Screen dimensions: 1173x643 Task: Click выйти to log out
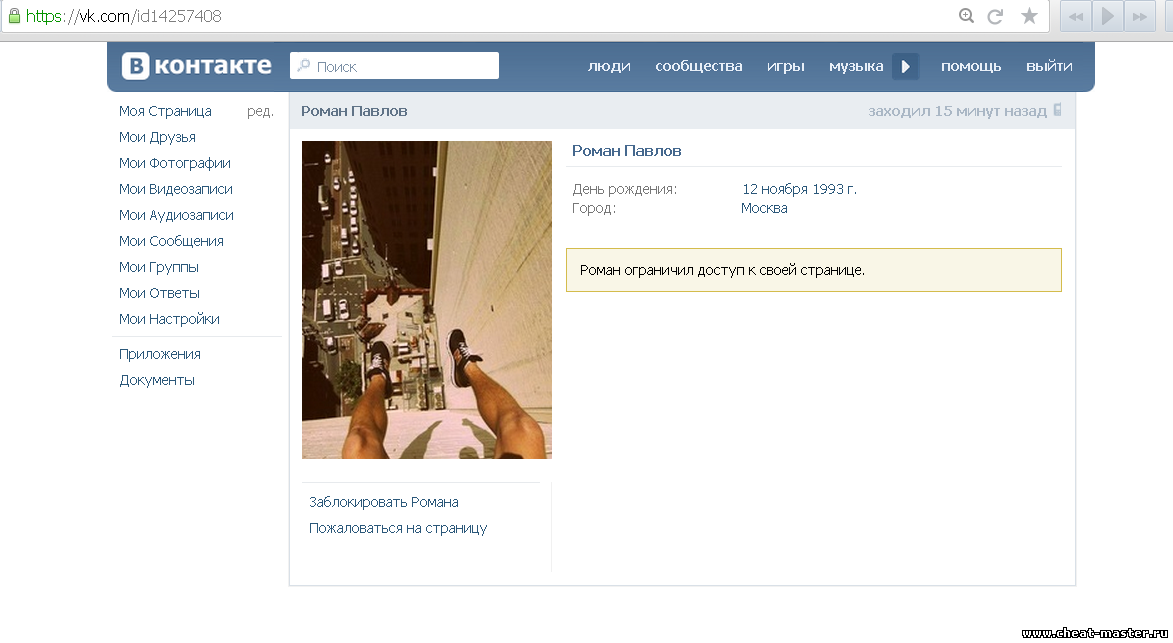pyautogui.click(x=1049, y=66)
